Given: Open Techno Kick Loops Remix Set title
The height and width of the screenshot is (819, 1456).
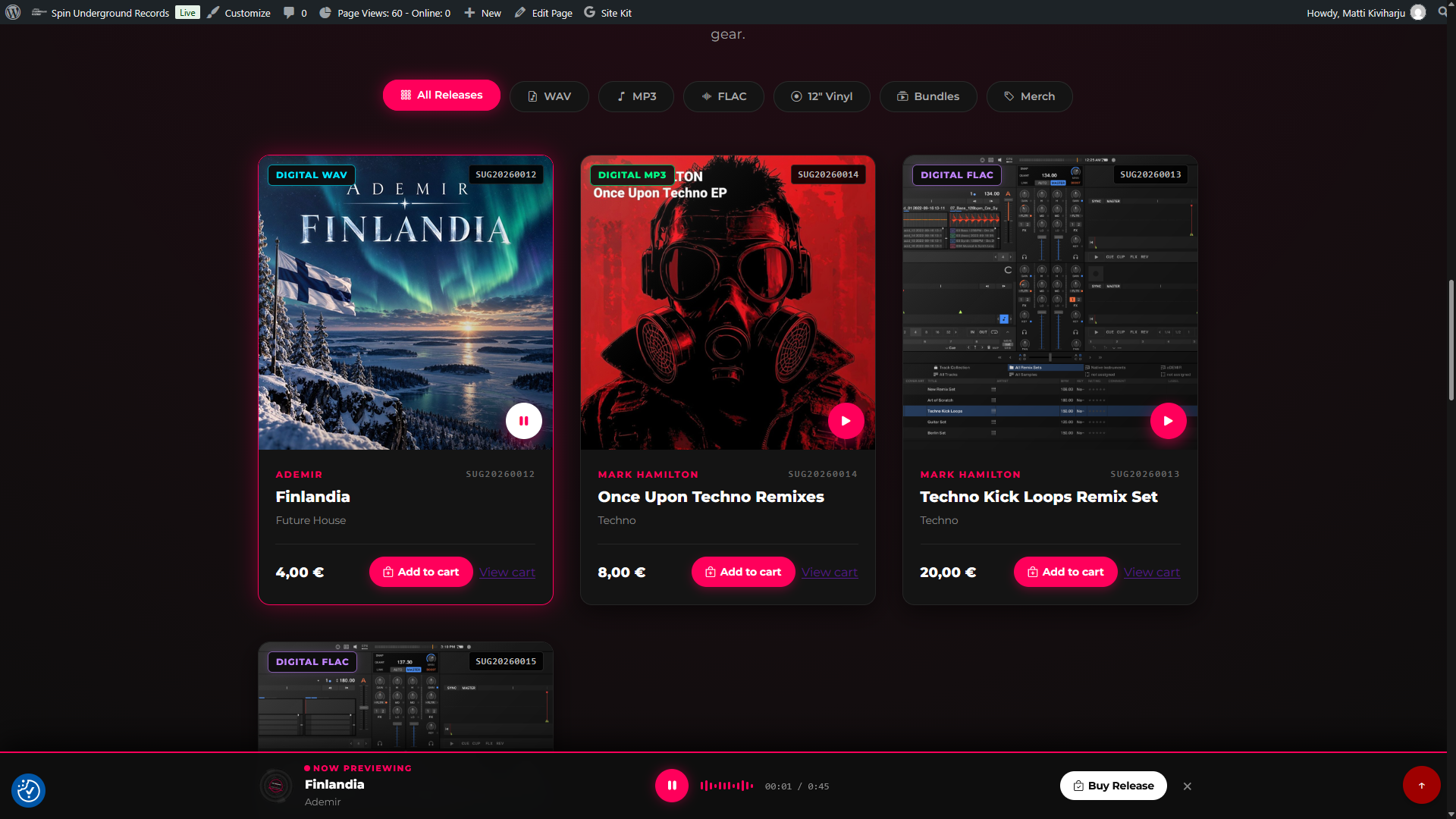Looking at the screenshot, I should [1038, 497].
